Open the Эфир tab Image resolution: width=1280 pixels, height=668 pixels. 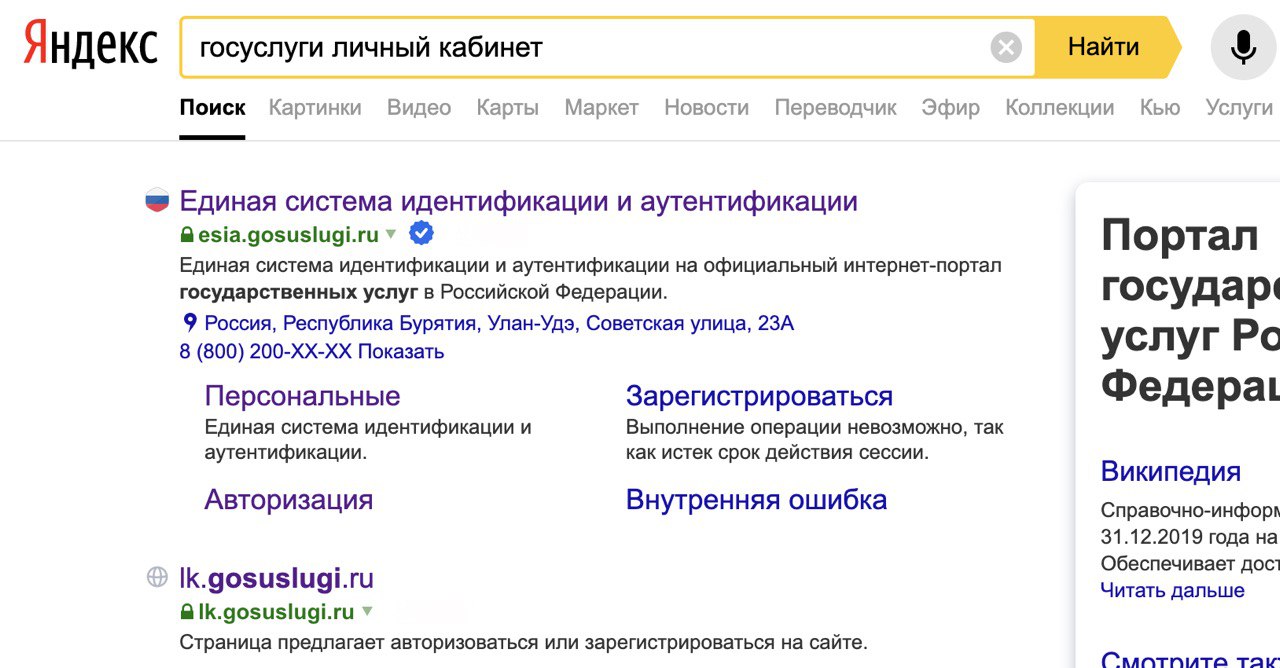tap(951, 108)
